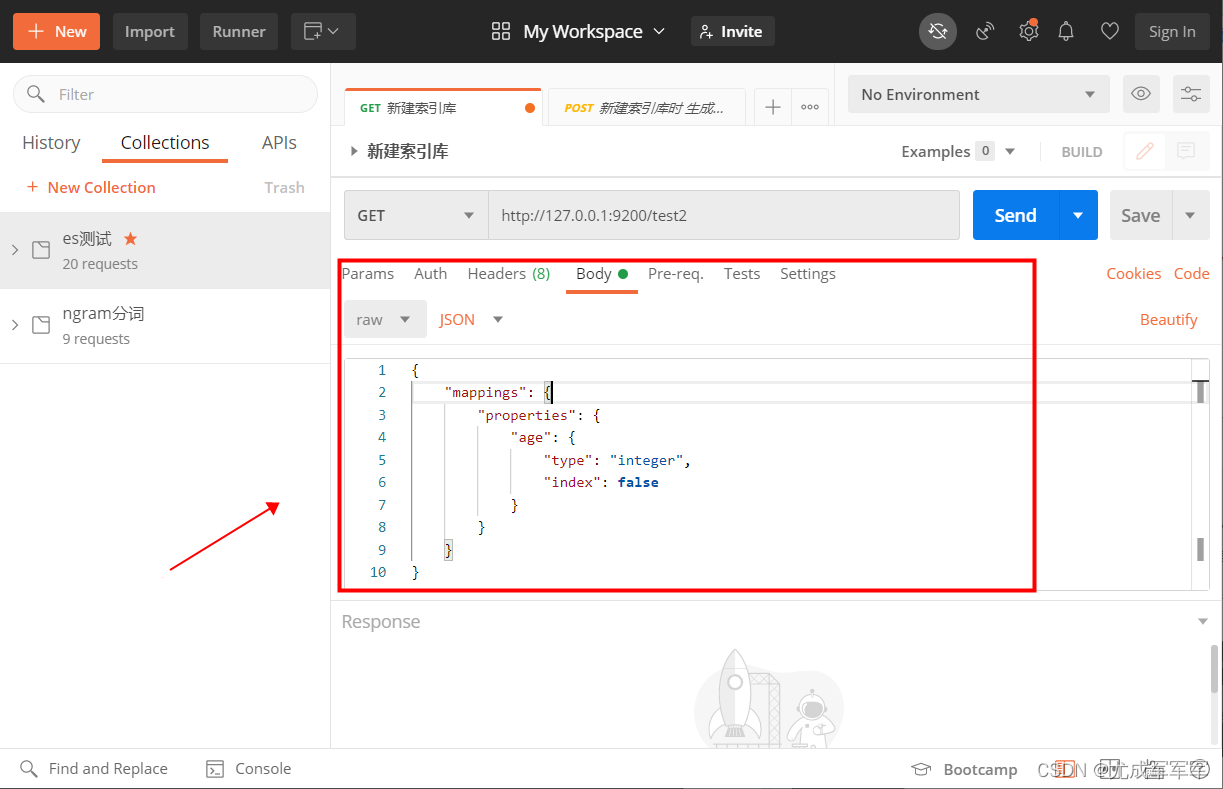Open the Headers (8) tab
1223x789 pixels.
click(x=509, y=273)
